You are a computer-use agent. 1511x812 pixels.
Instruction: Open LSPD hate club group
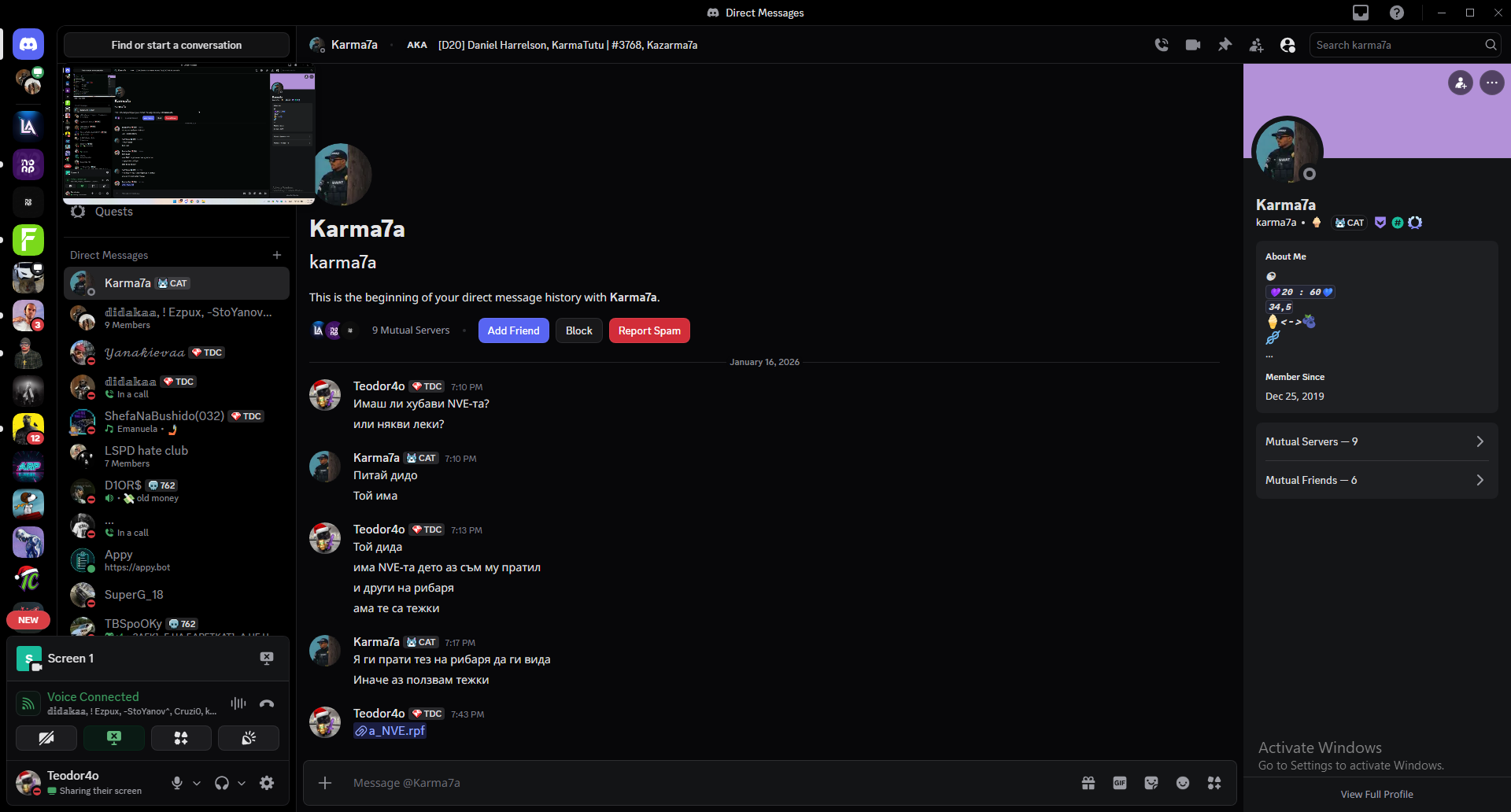click(x=176, y=456)
